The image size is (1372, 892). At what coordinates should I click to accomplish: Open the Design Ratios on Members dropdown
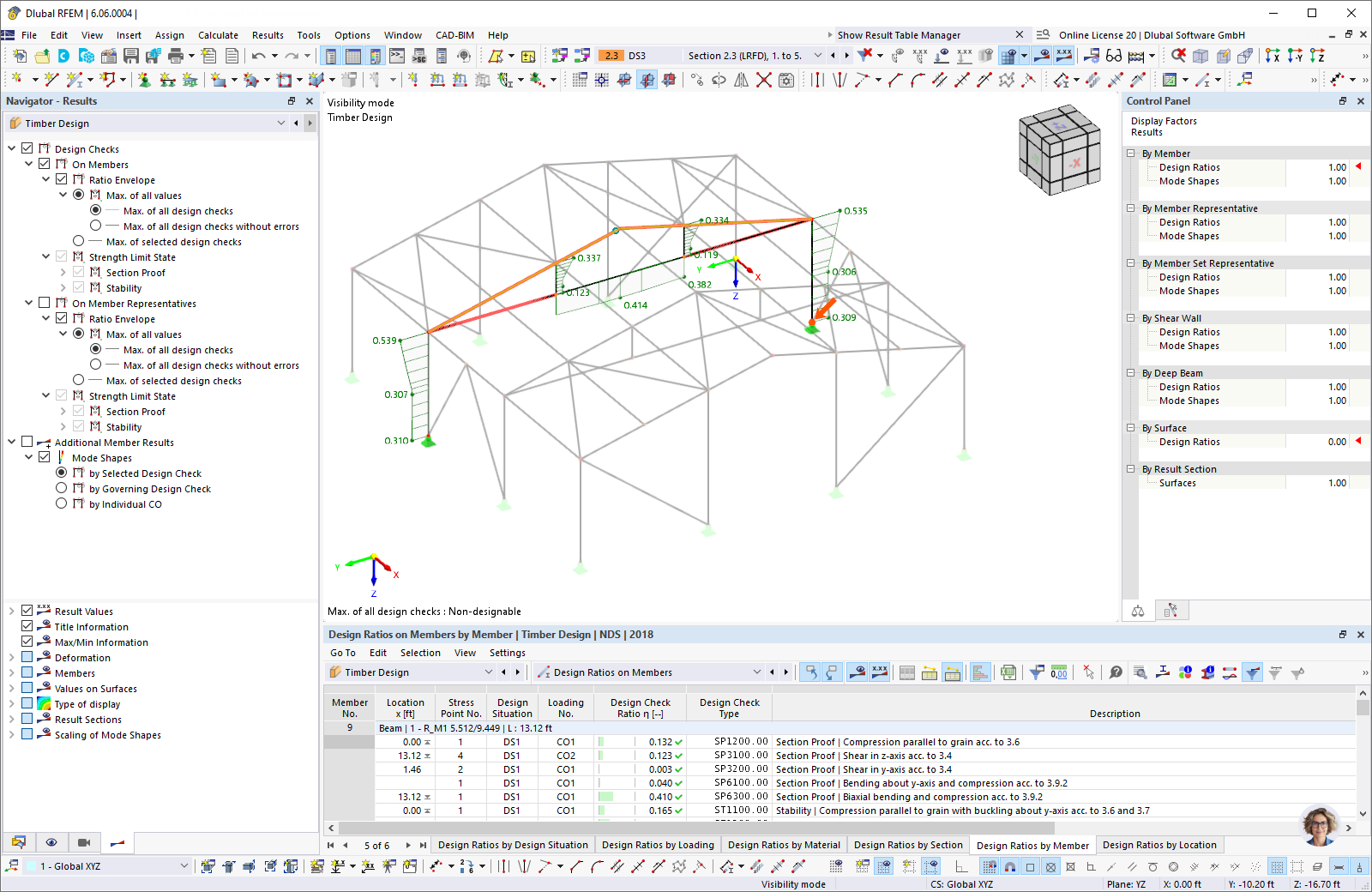pos(755,672)
